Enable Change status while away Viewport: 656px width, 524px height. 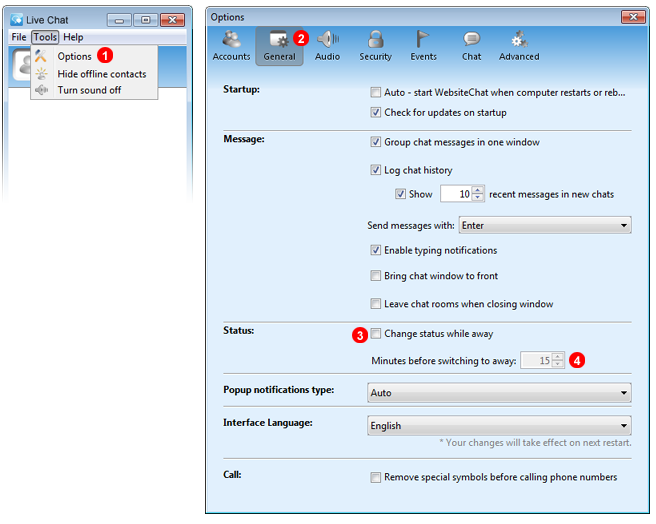[x=376, y=334]
